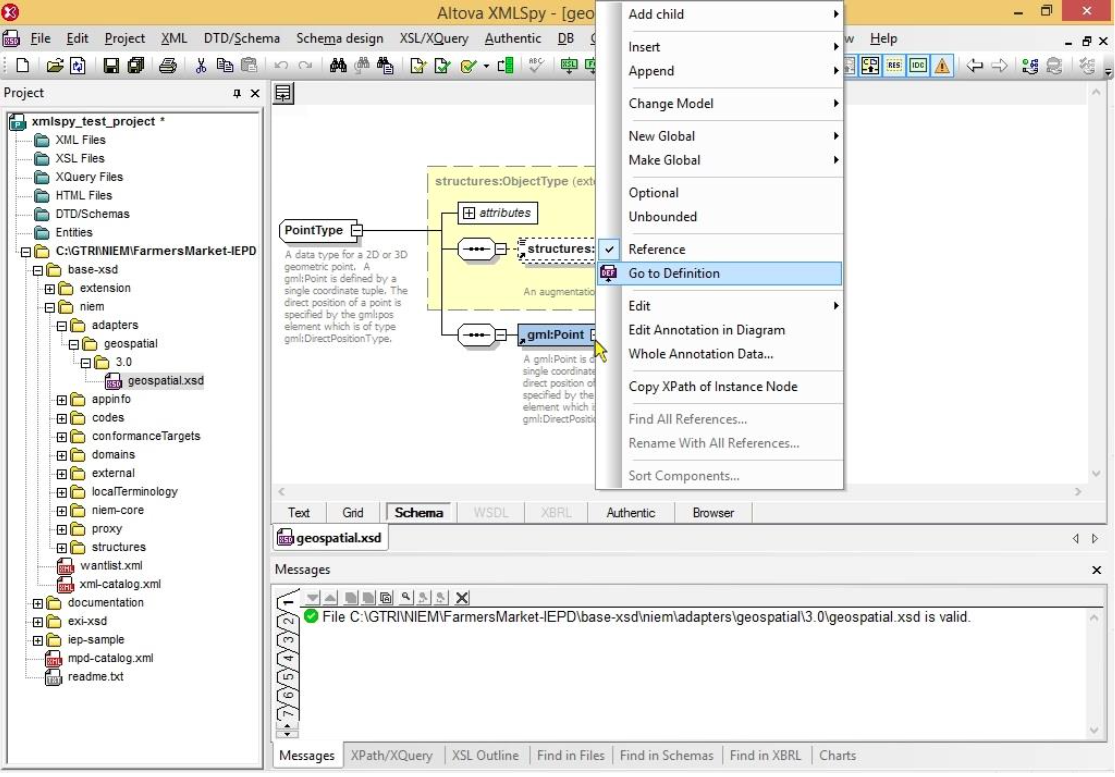Expand the domains folder in Project tree
Screen dimensions: 1115x777
62,454
